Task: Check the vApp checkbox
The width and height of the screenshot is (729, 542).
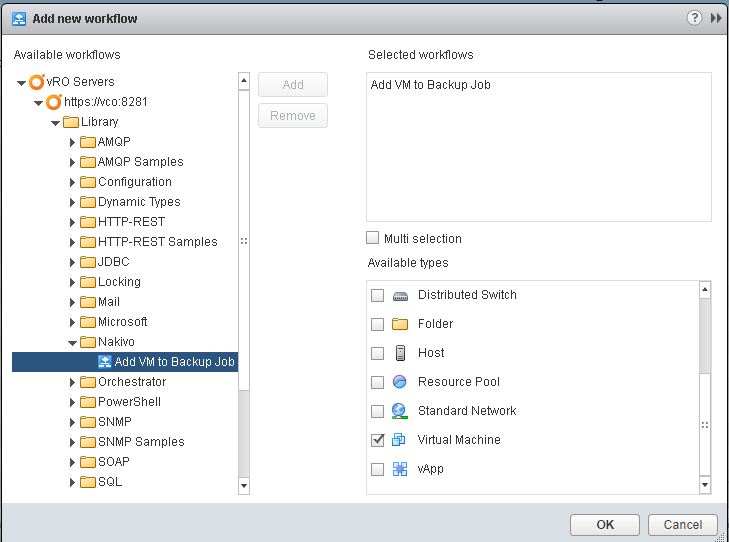Action: [x=378, y=469]
